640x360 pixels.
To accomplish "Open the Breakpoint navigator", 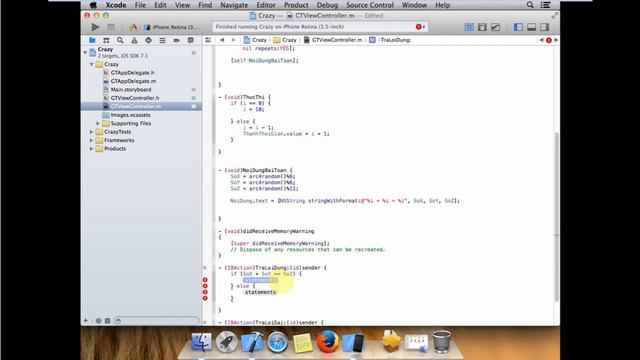I will pyautogui.click(x=176, y=40).
